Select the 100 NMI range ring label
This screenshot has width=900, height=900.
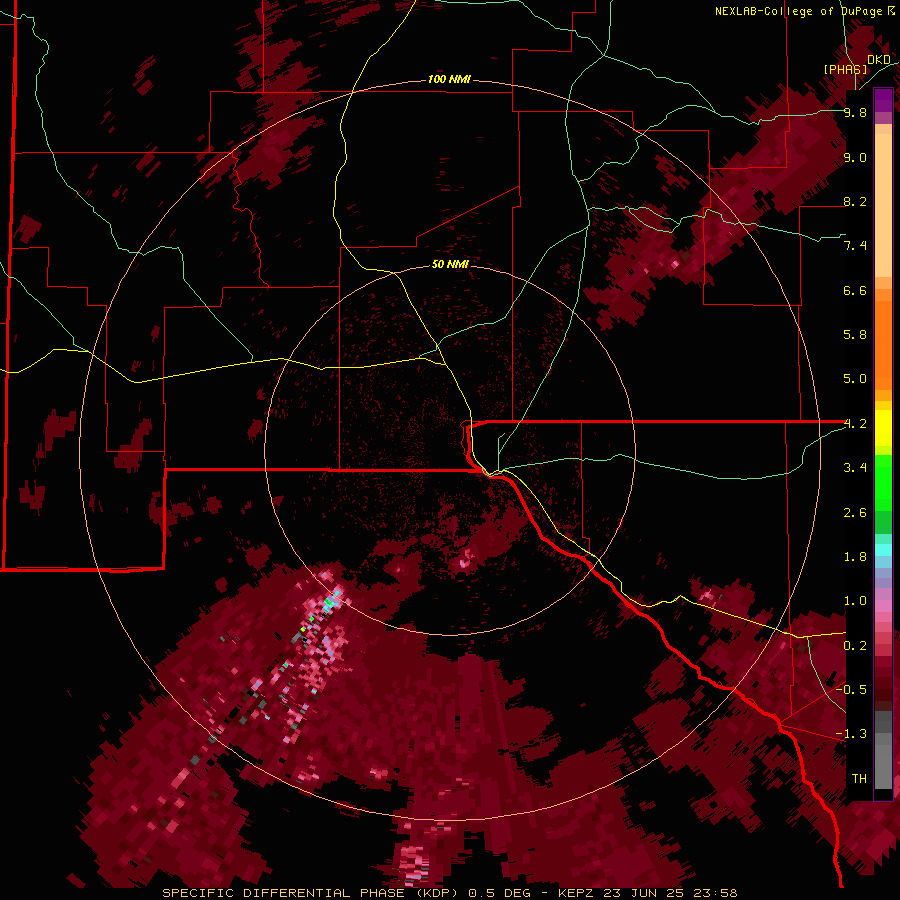[449, 79]
